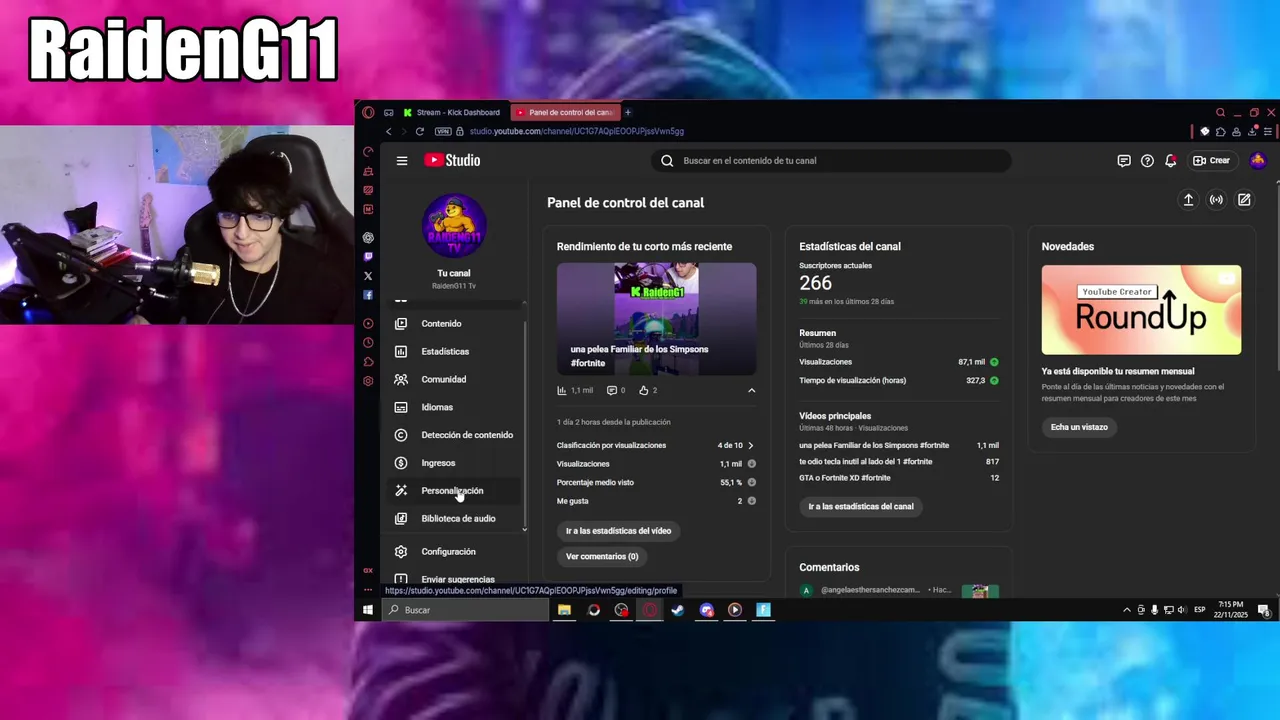The image size is (1280, 720).
Task: Open Biblioteca de audio
Action: pos(455,518)
